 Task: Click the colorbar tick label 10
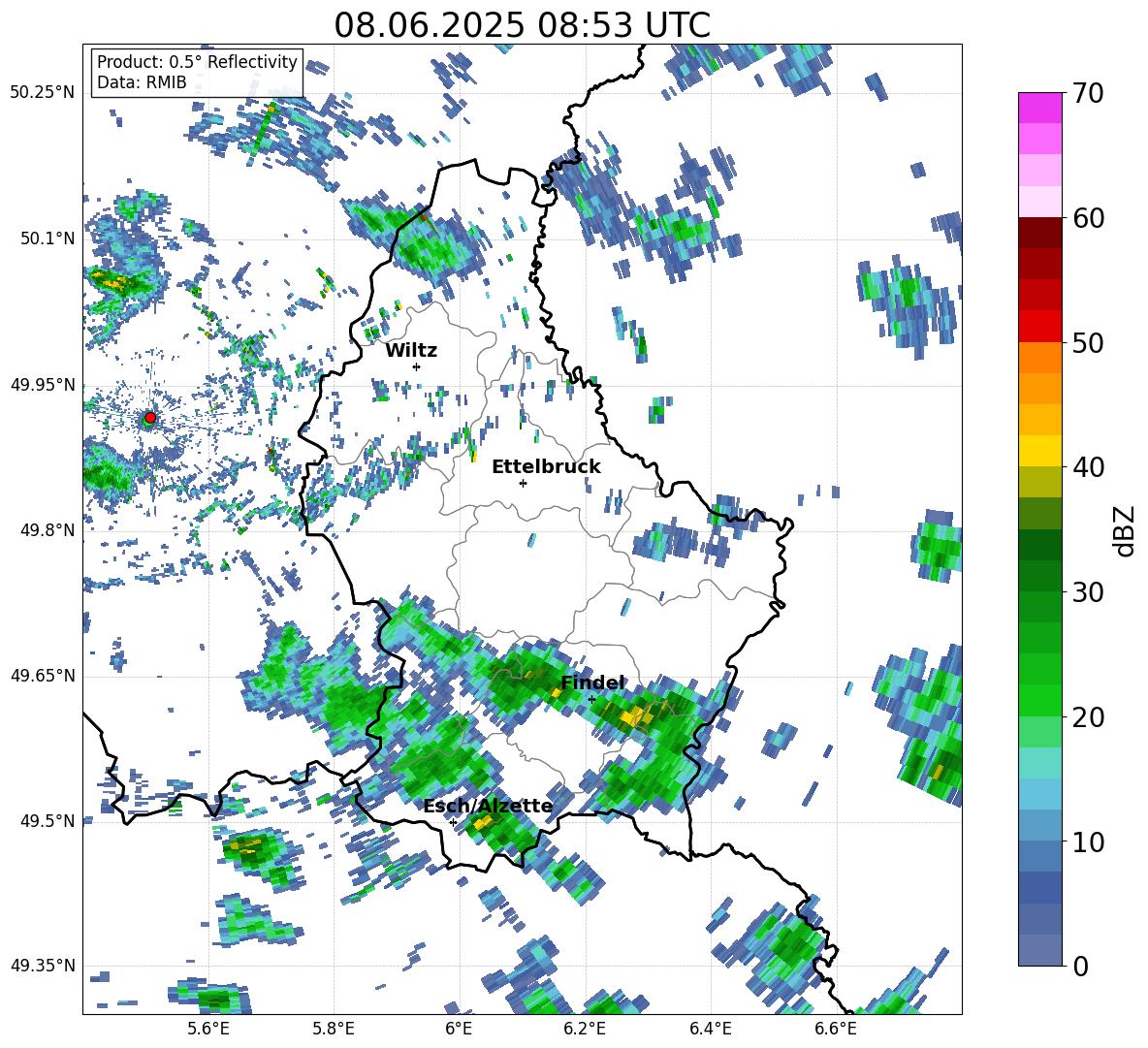tap(1088, 842)
